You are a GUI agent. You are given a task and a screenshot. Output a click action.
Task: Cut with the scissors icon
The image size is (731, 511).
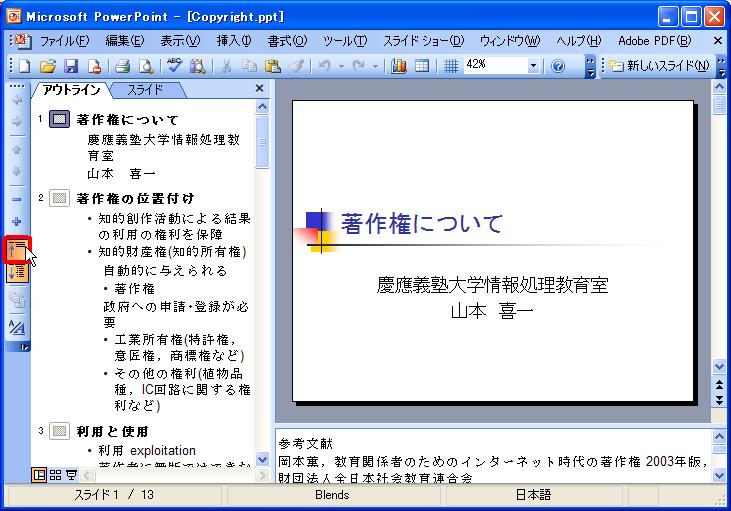pos(226,66)
